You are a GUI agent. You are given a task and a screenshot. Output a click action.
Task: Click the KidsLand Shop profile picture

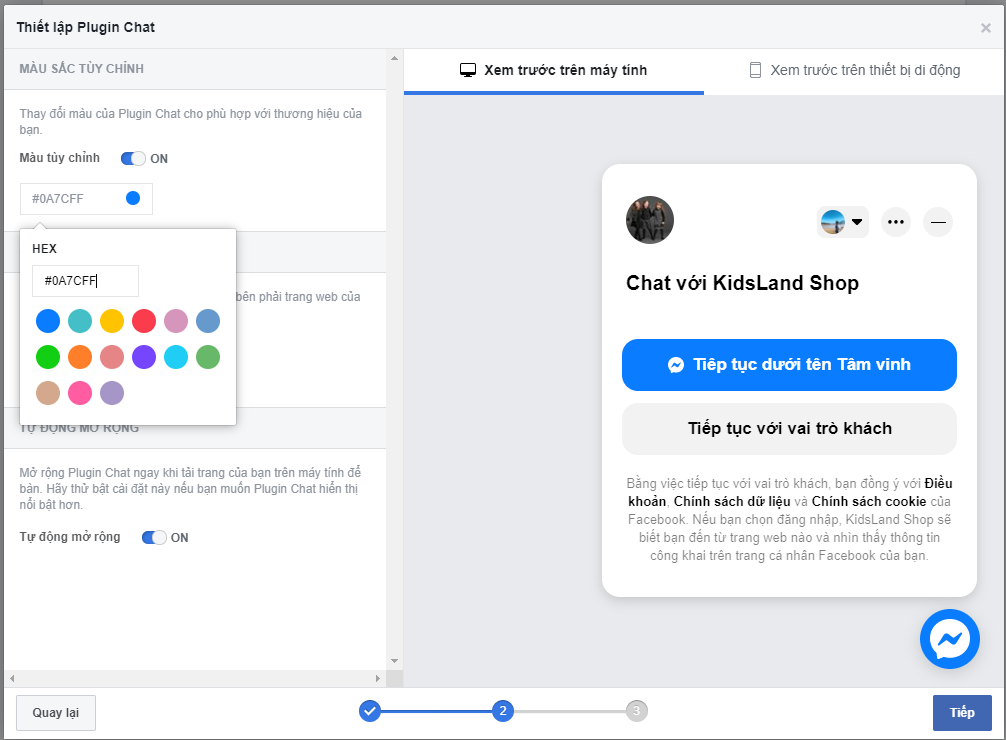(649, 220)
